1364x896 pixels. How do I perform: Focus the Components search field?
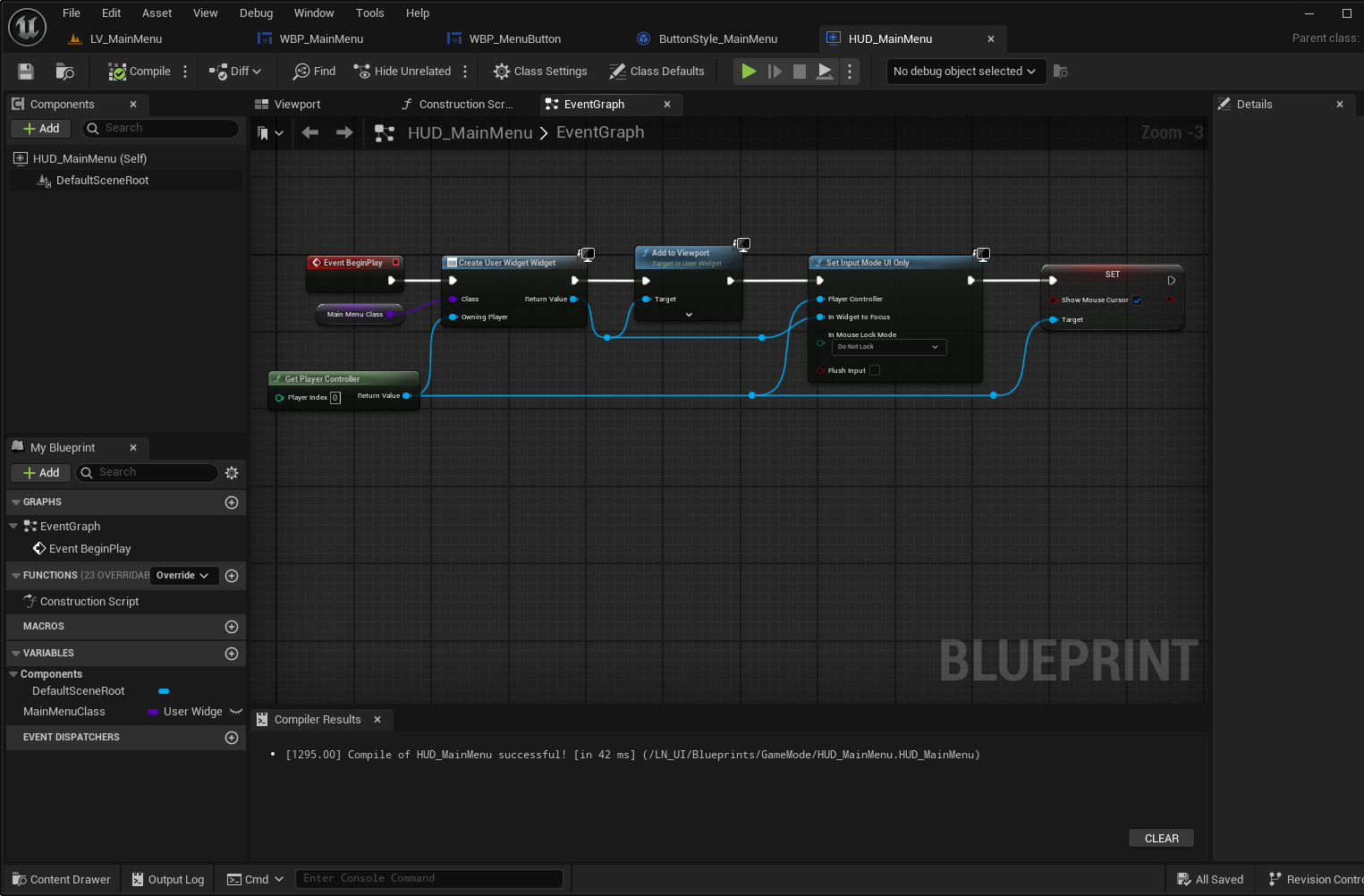(161, 129)
